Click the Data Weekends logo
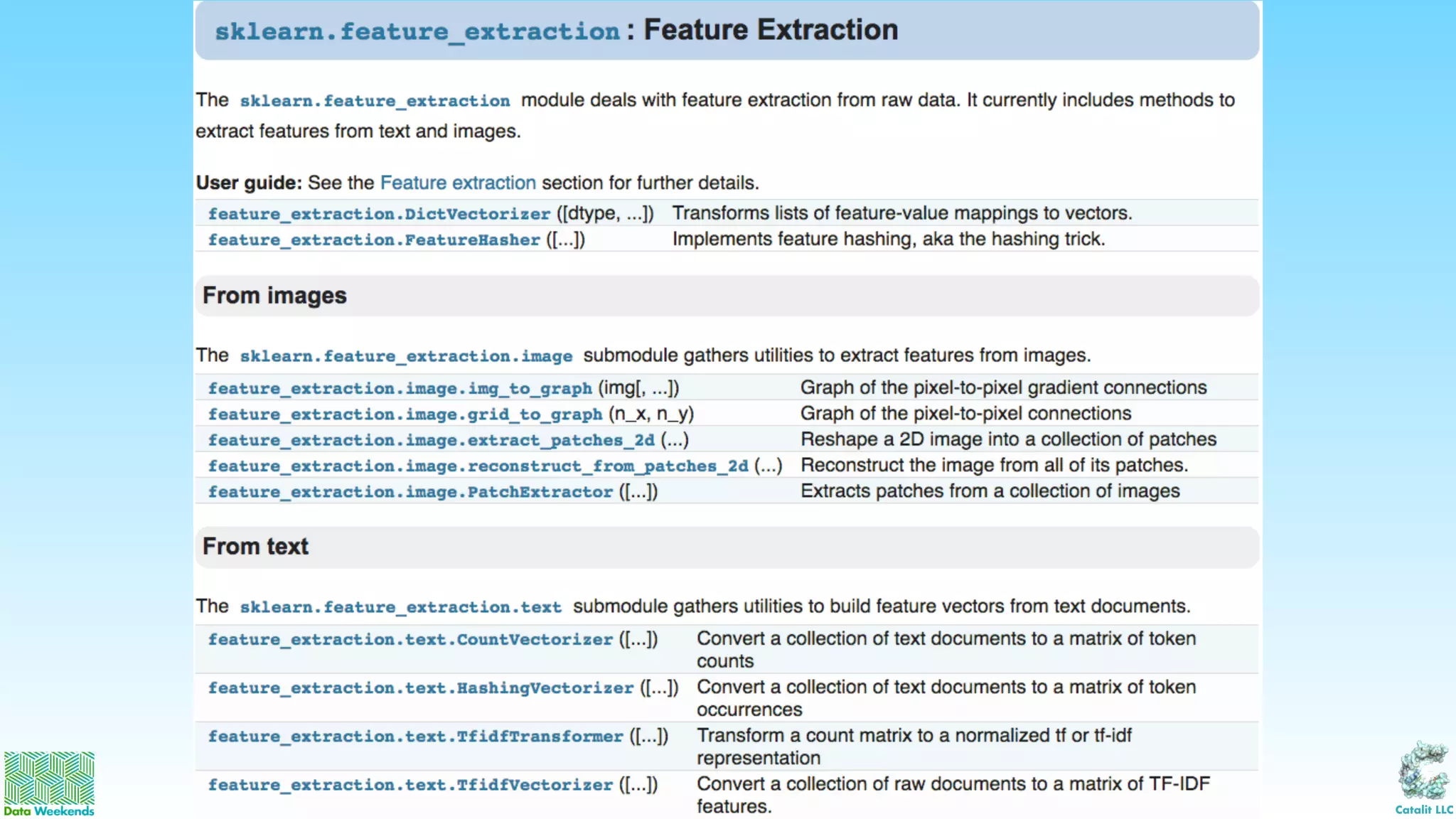Screen dimensions: 1456x819 [49, 783]
